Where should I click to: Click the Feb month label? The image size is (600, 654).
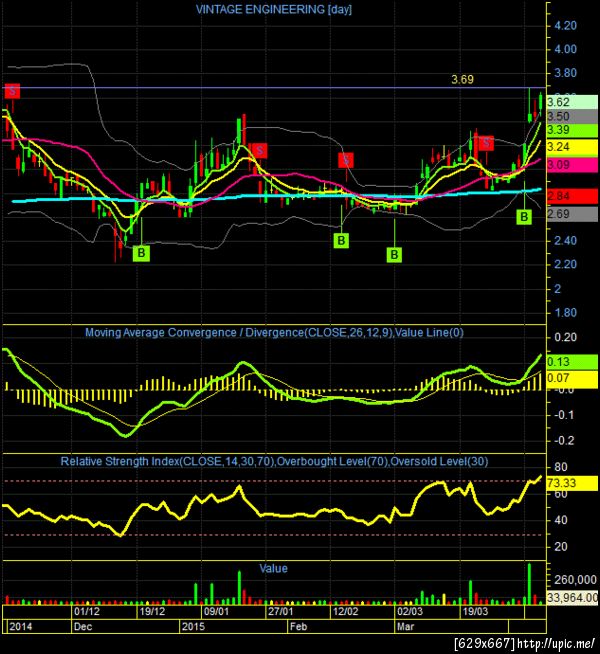point(299,626)
